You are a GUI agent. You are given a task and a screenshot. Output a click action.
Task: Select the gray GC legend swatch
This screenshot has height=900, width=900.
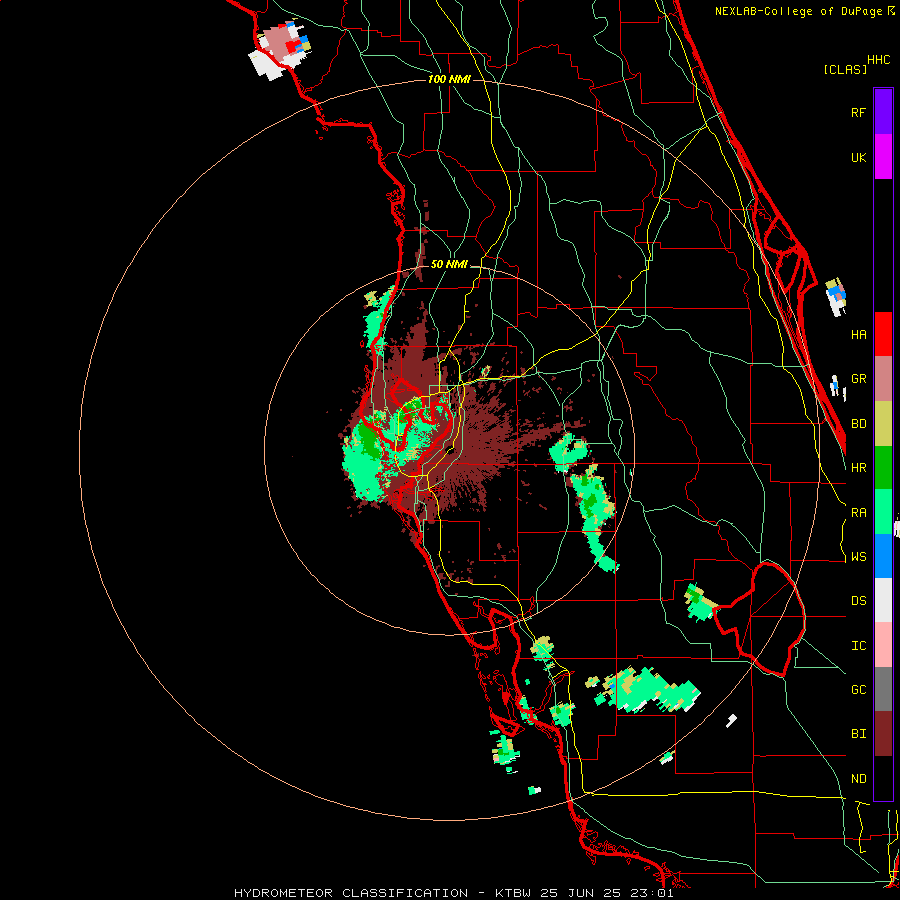883,689
